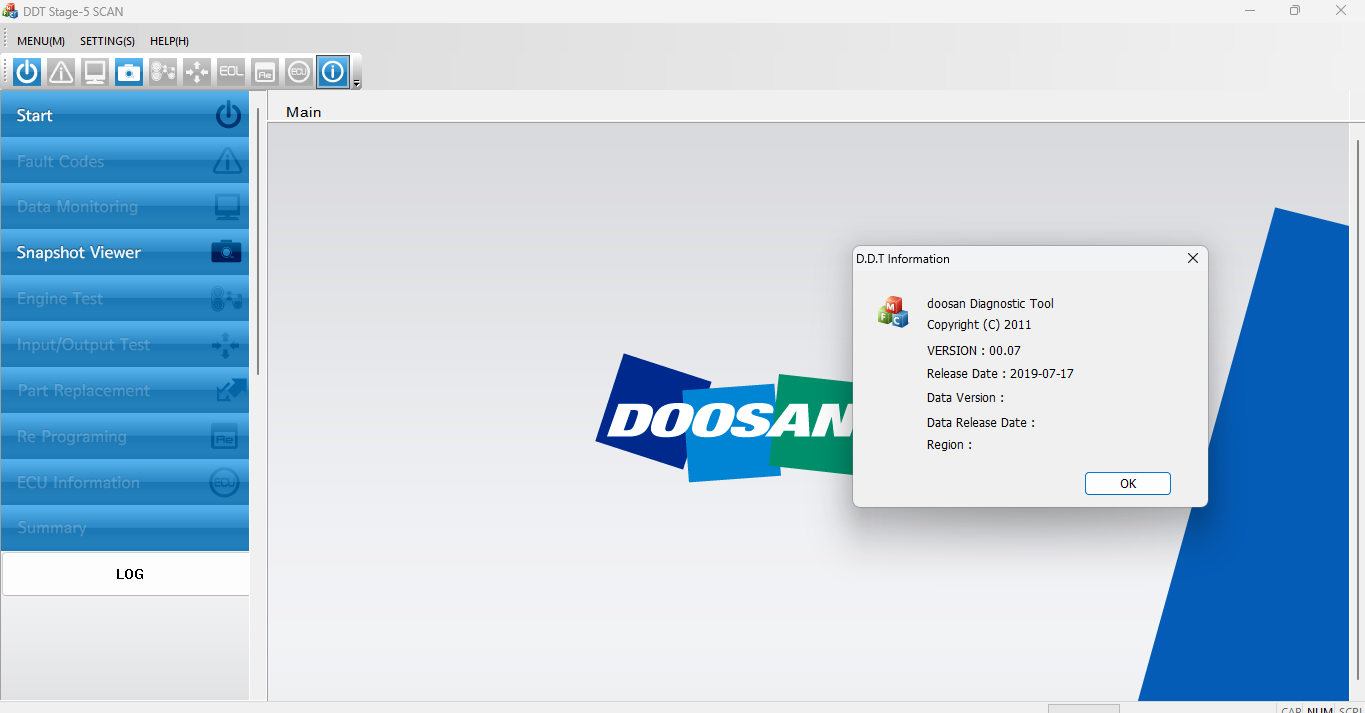Click the 'Data Version :' label
1365x713 pixels.
(965, 398)
